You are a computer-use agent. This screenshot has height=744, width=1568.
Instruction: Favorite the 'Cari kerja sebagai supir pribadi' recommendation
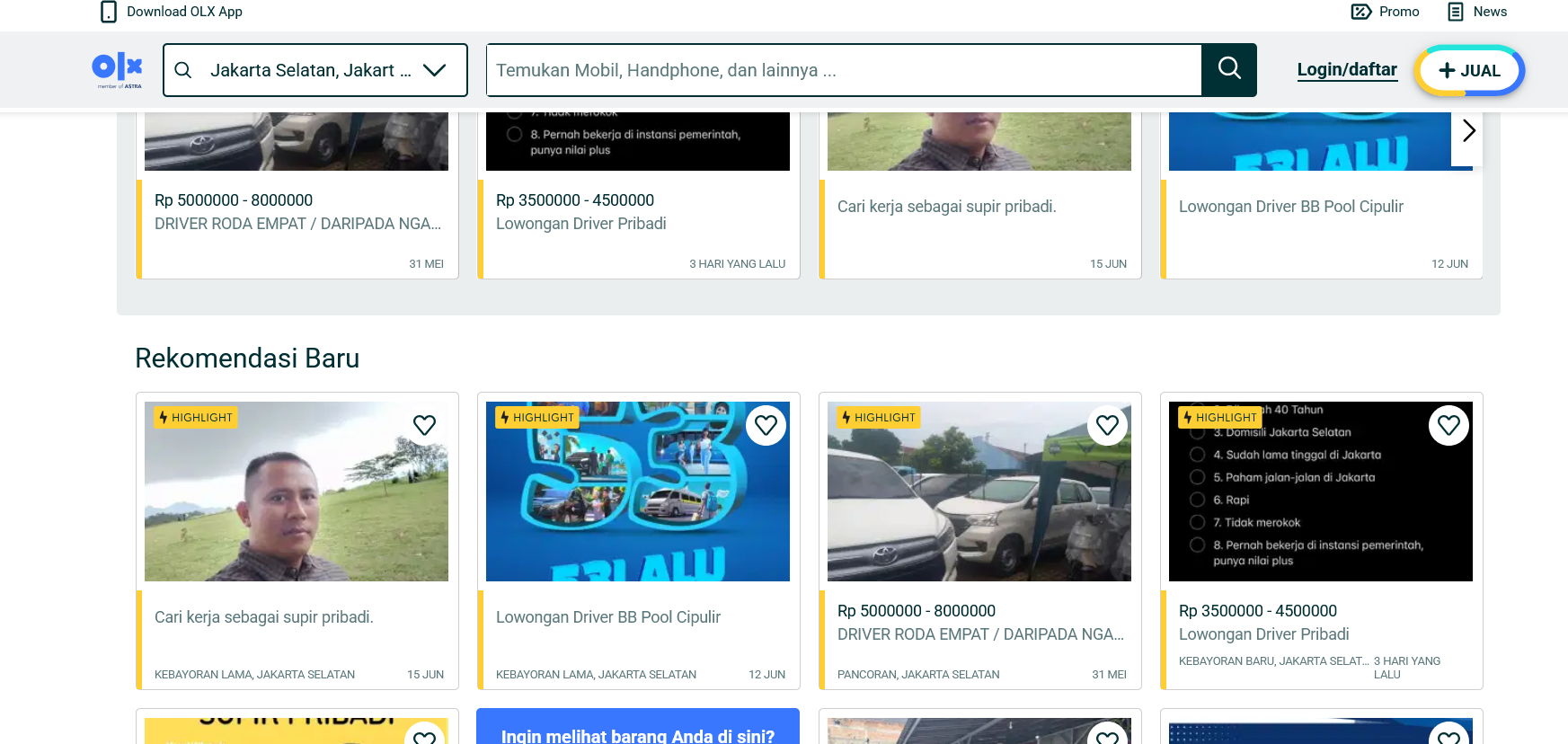point(424,425)
